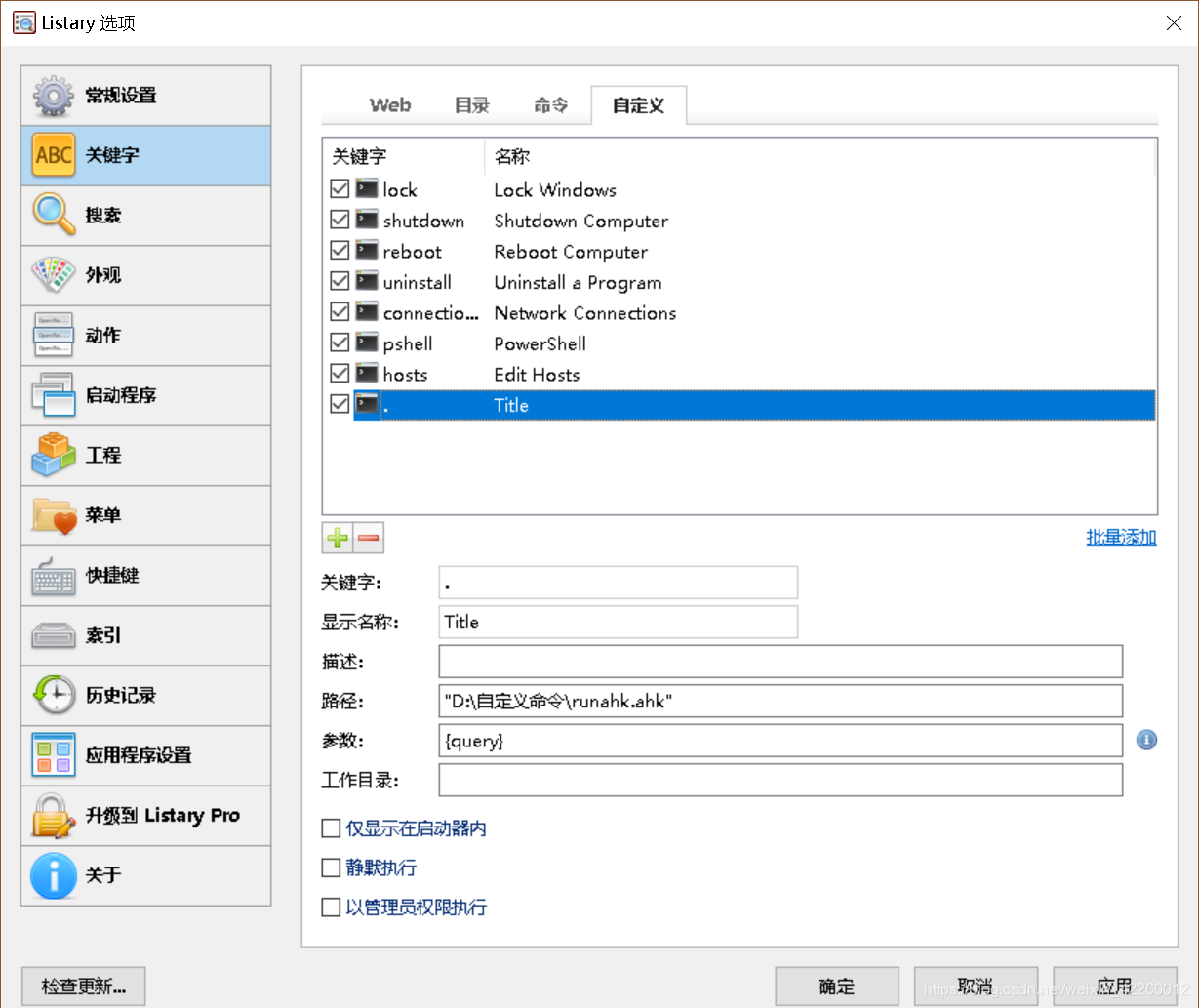
Task: Select the Reboot Computer row text
Action: point(571,252)
